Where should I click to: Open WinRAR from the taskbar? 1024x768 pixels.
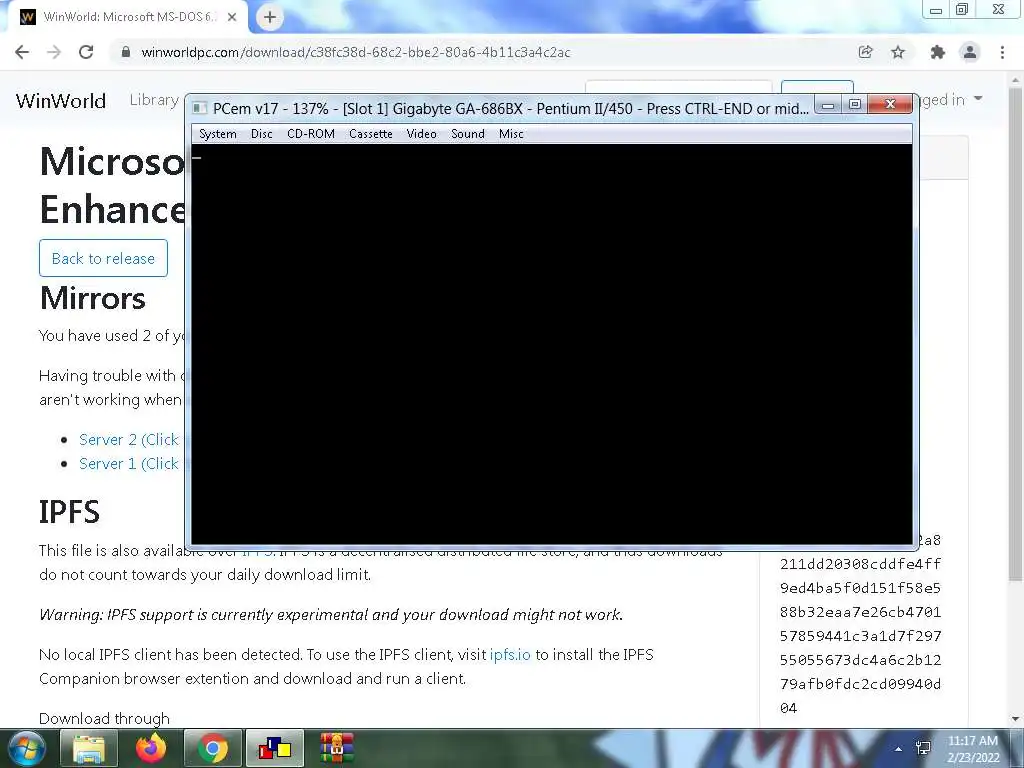336,748
